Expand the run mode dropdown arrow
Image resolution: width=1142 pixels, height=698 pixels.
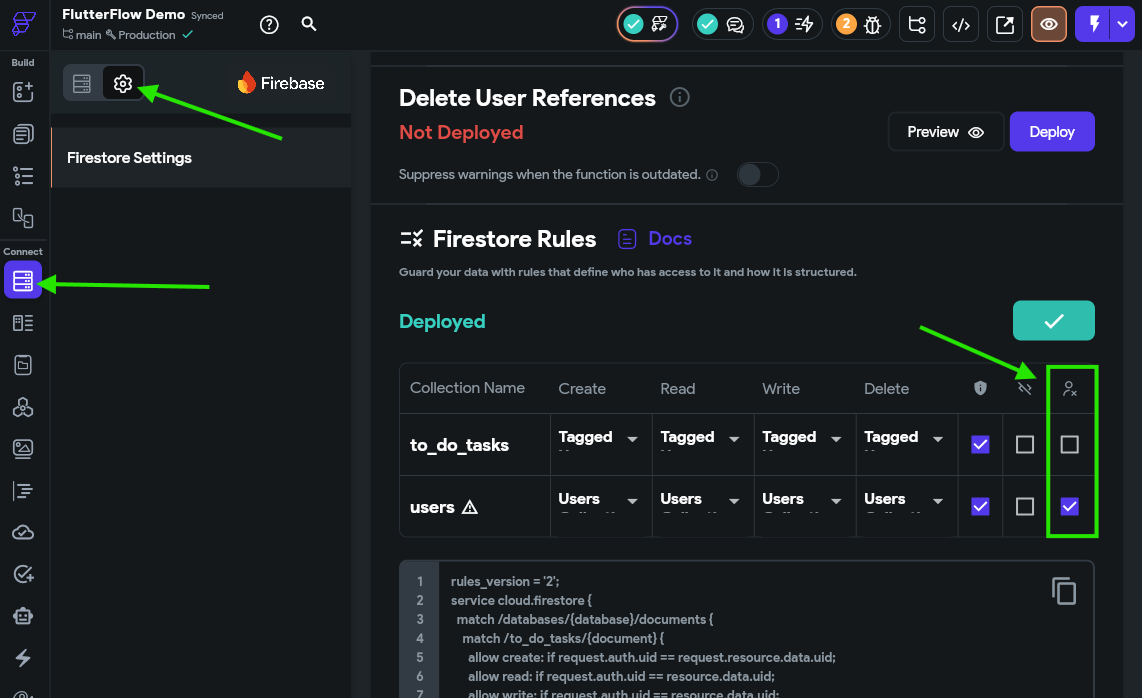pos(1122,25)
